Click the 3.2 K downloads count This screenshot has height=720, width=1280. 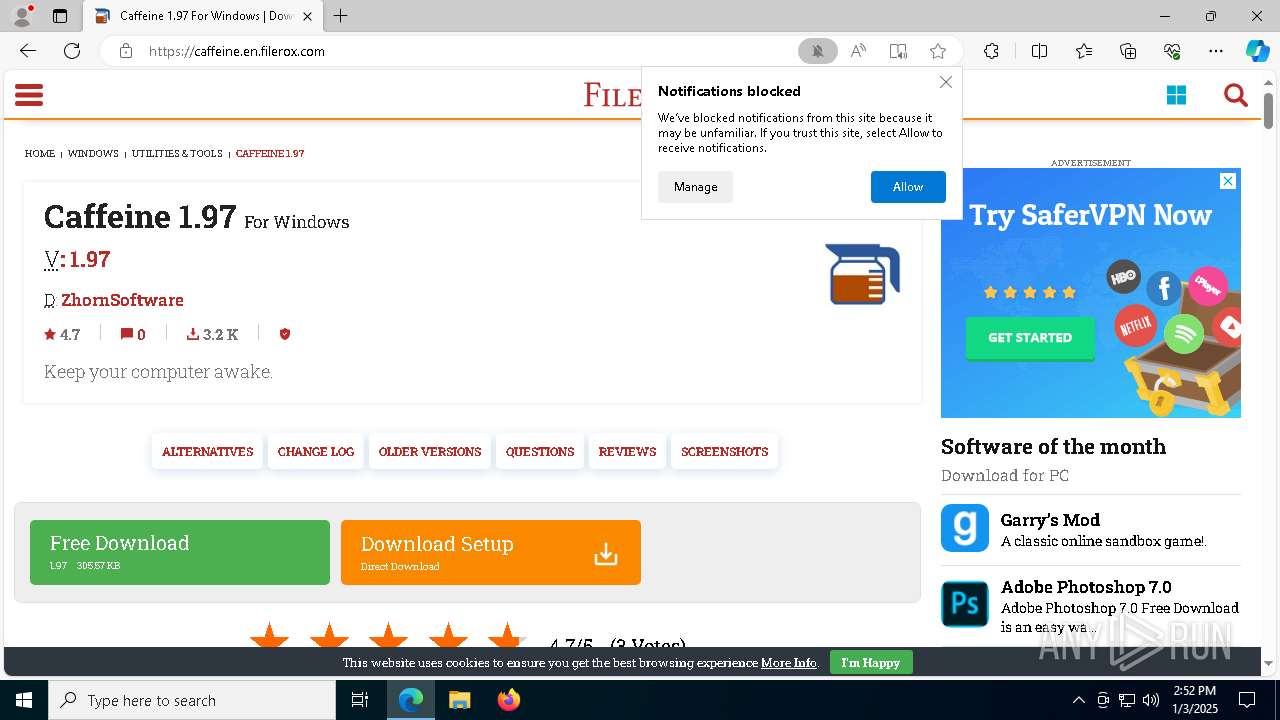212,334
